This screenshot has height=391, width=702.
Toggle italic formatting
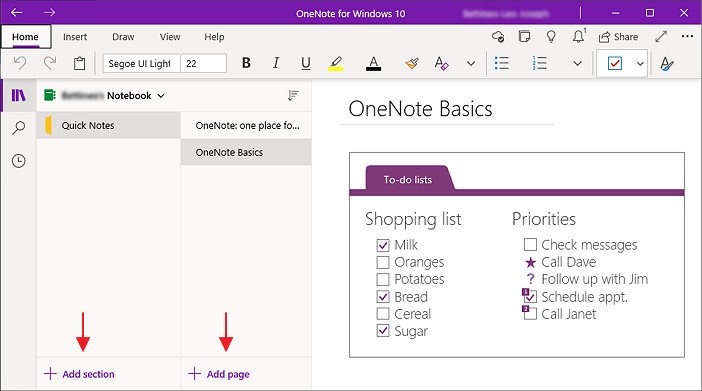[x=276, y=63]
